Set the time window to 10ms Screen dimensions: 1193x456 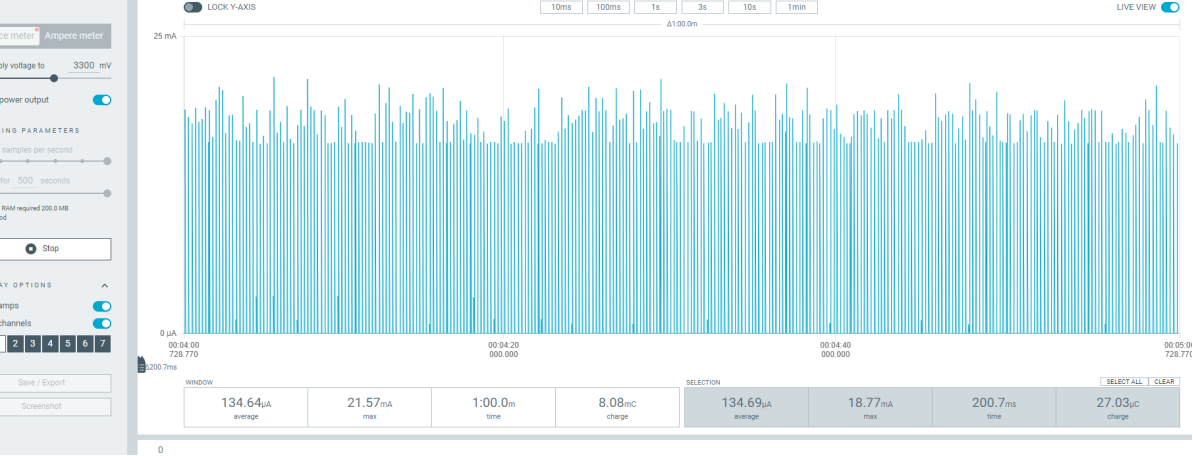pyautogui.click(x=562, y=8)
